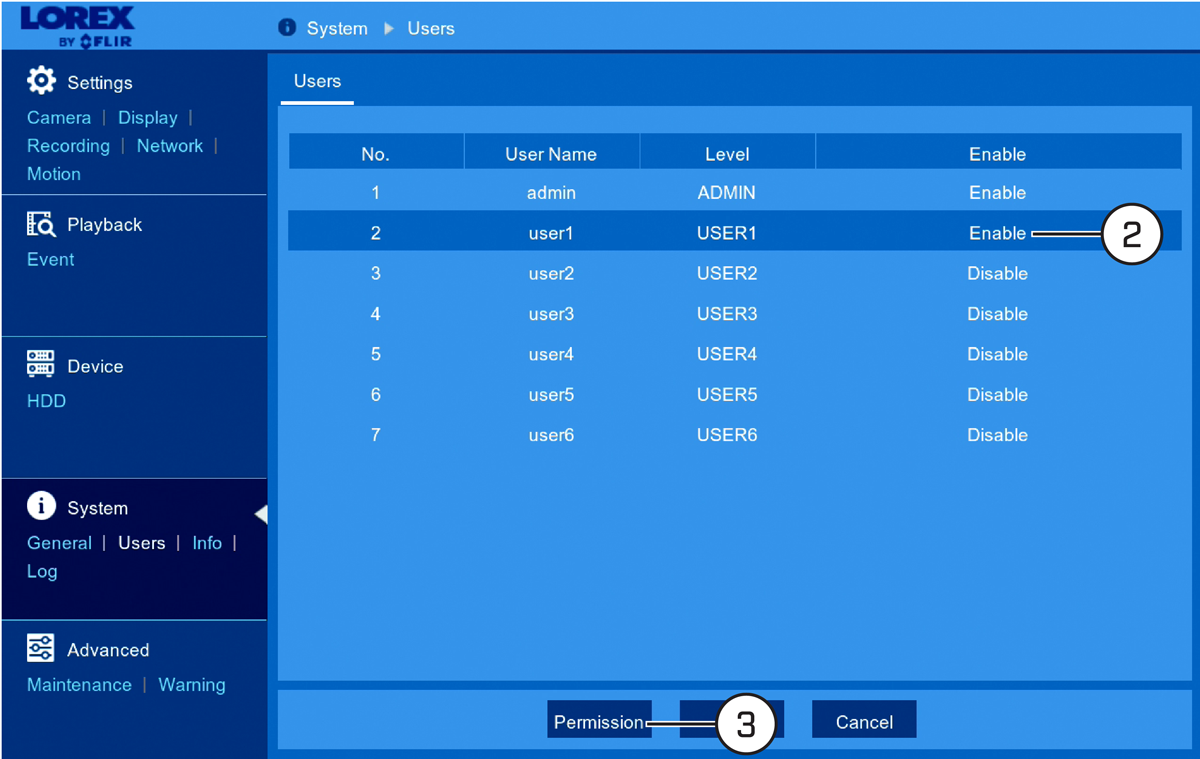Click System in the breadcrumb
This screenshot has height=759, width=1200.
(337, 28)
